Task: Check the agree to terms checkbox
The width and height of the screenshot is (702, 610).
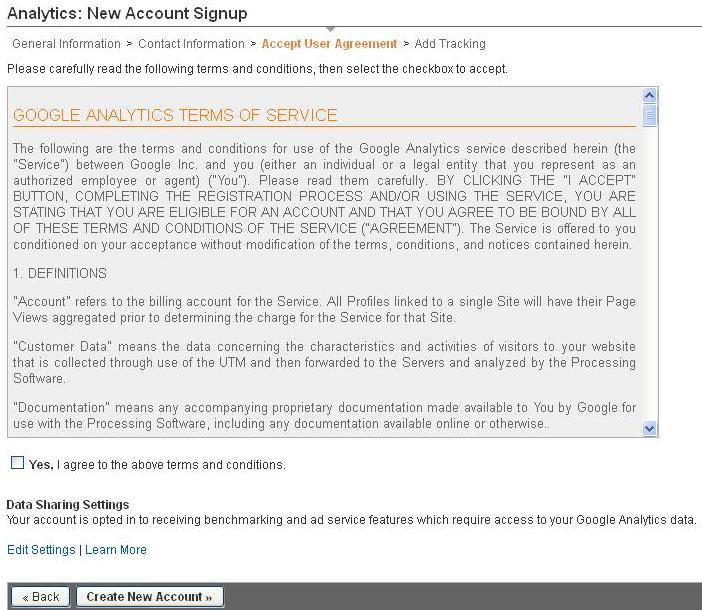Action: pos(17,462)
